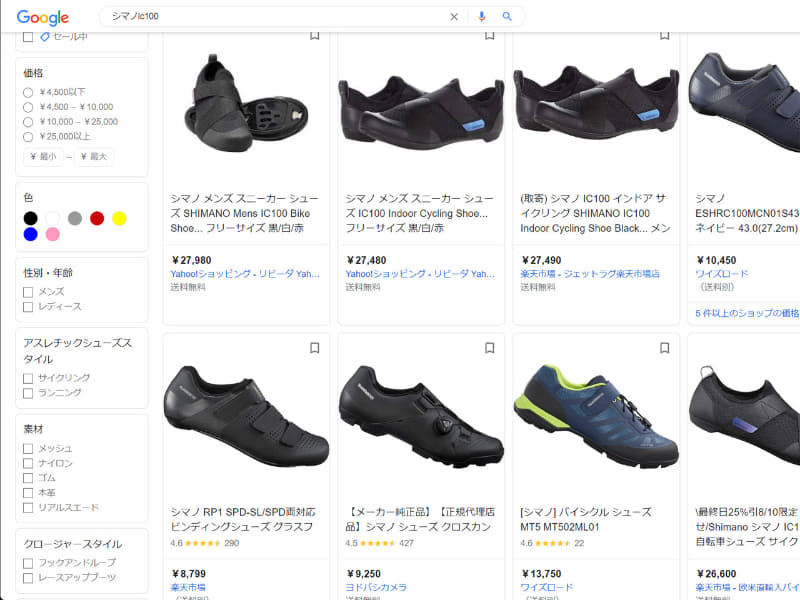Check the 本革 material filter

tap(27, 492)
